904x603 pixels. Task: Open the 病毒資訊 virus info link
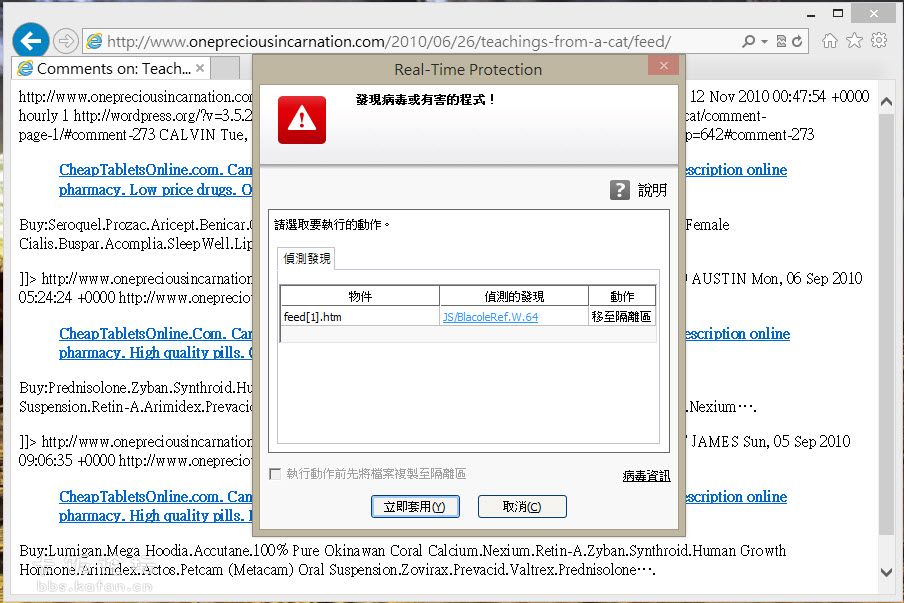(x=646, y=476)
